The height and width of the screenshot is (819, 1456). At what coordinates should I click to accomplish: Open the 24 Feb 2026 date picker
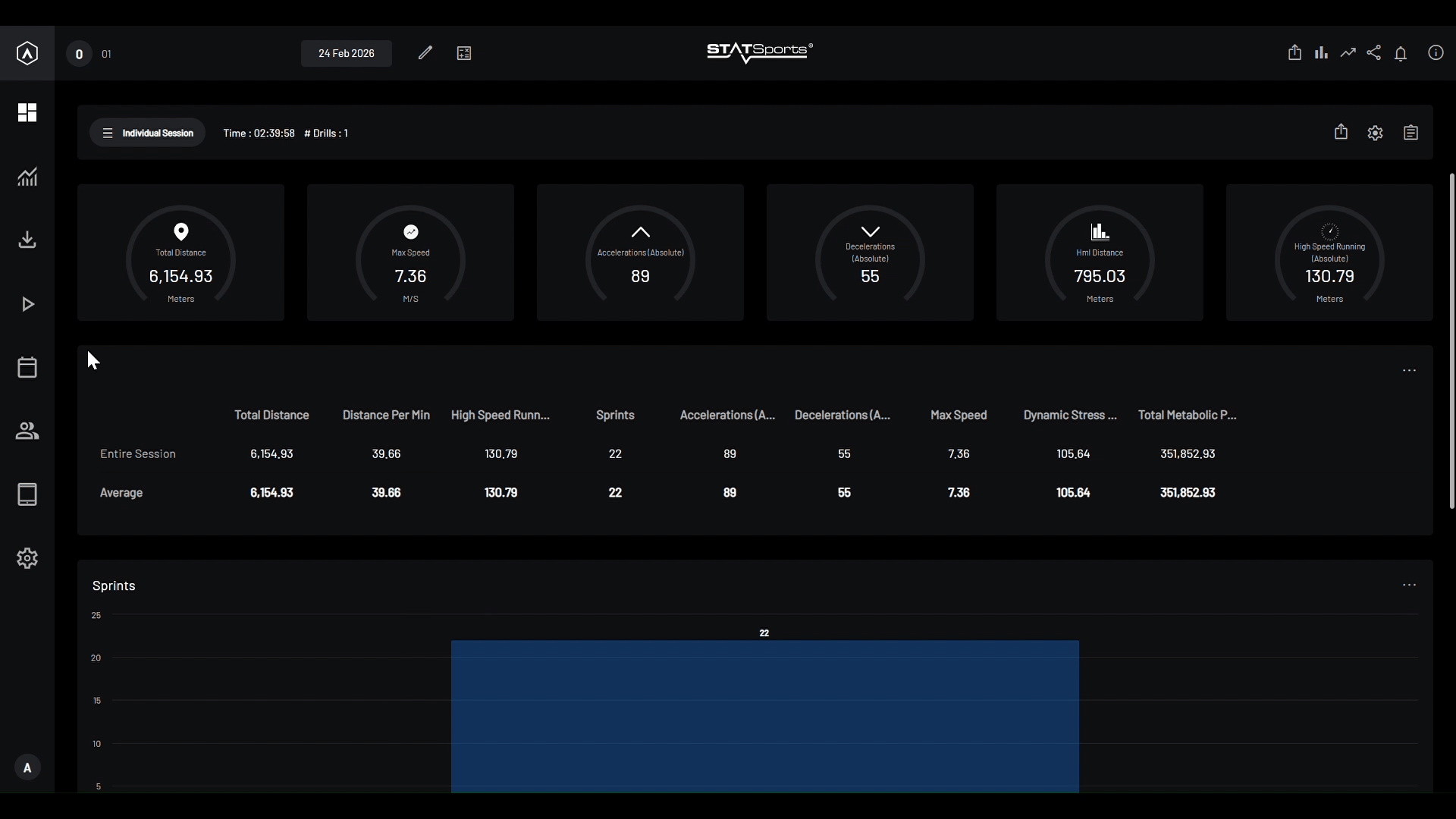click(x=347, y=53)
